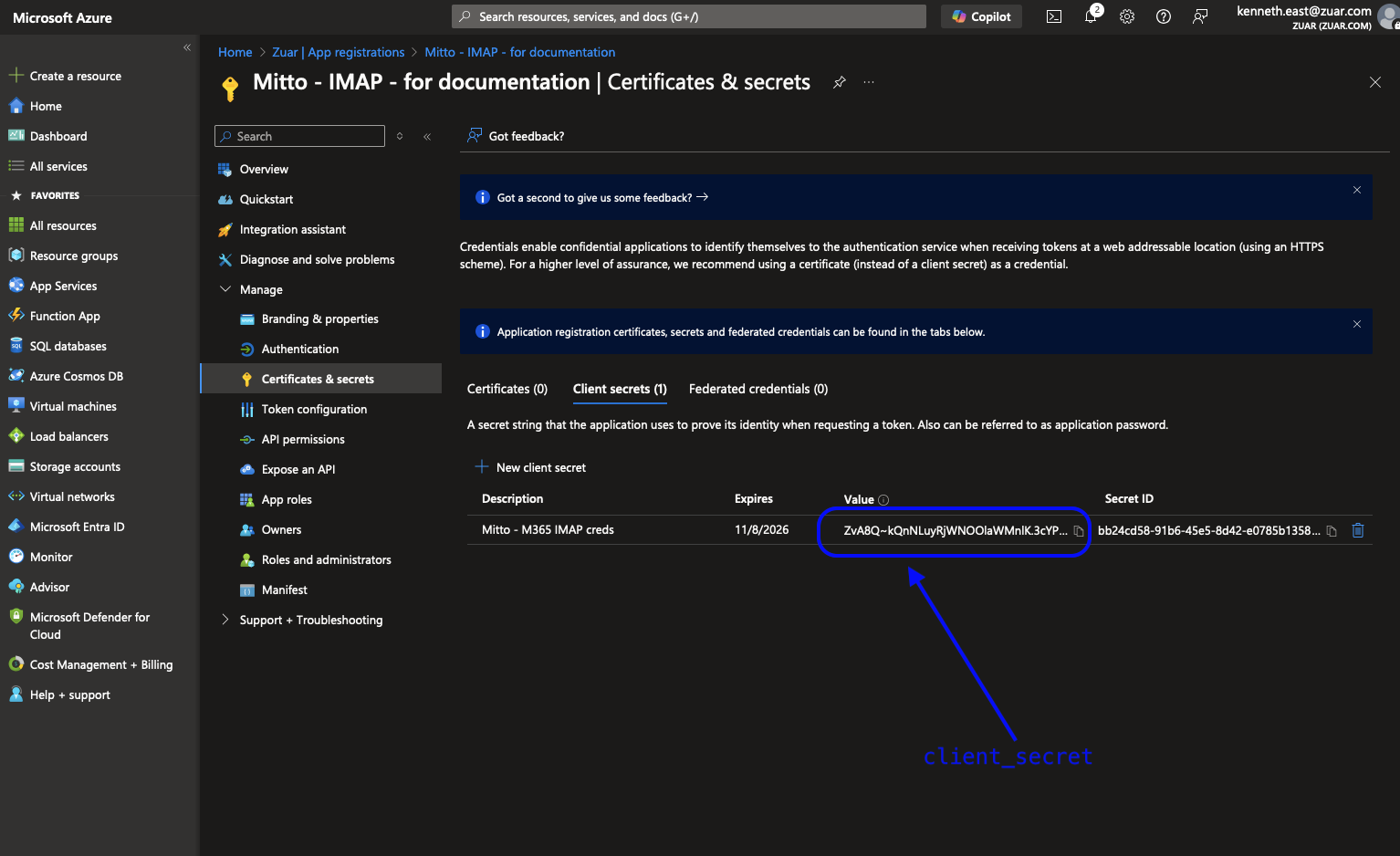1400x856 pixels.
Task: Open App Services
Action: point(63,286)
